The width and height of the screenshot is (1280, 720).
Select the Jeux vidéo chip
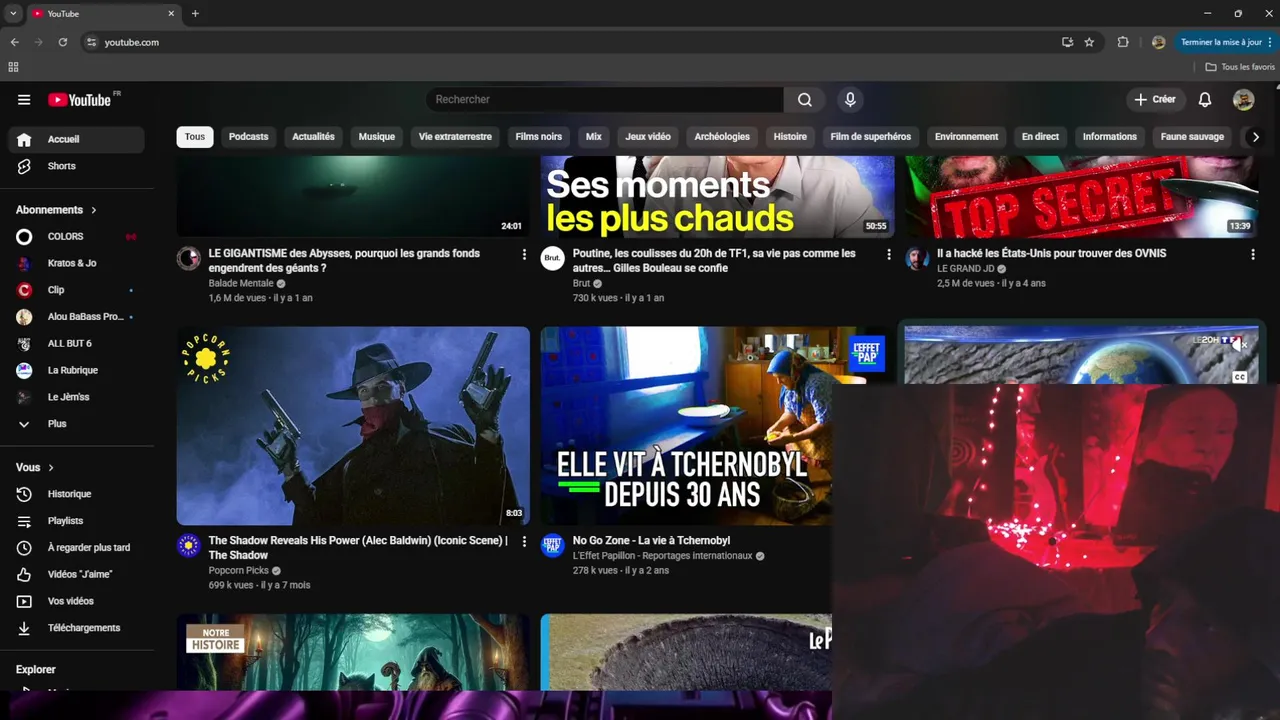[x=648, y=137]
